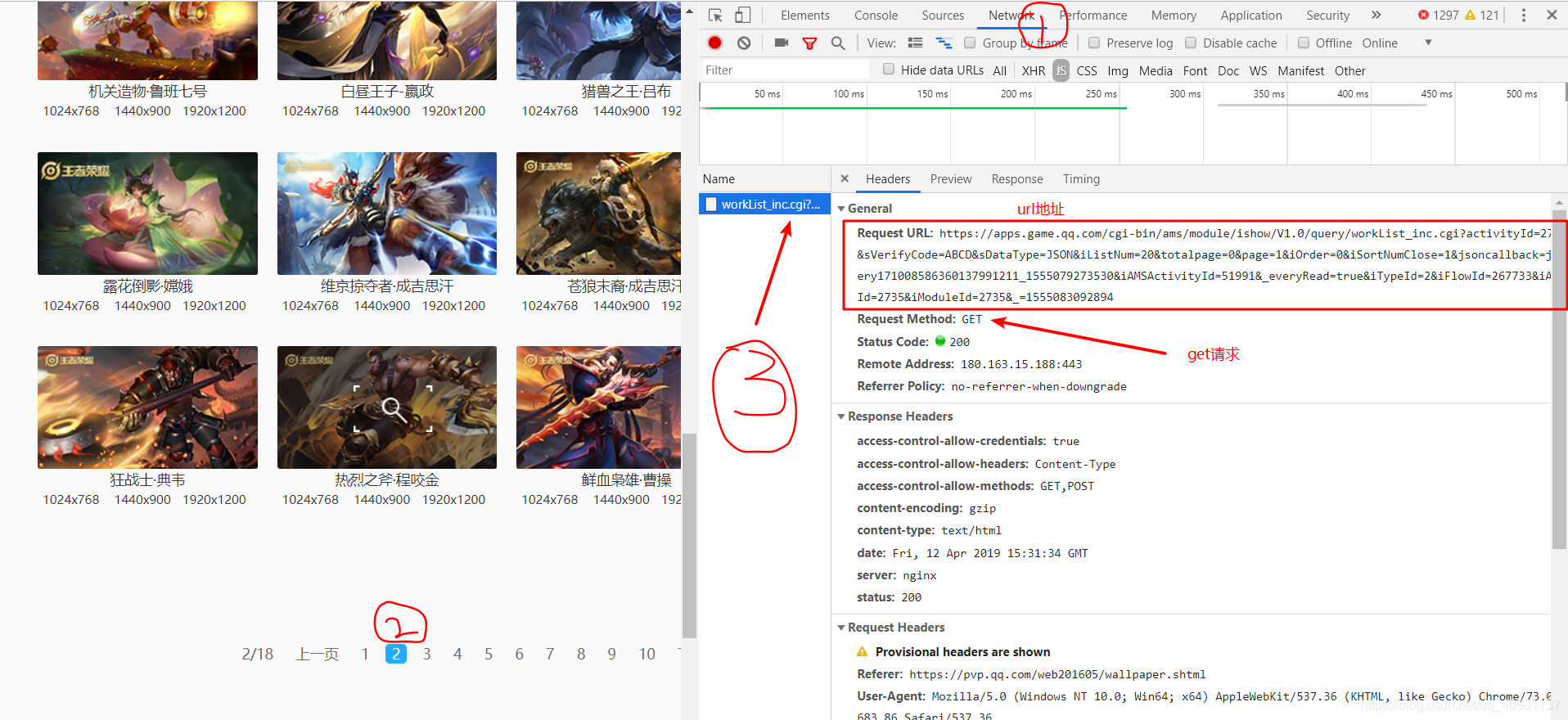Filter requests by WS
Image resolution: width=1568 pixels, height=720 pixels.
point(1259,71)
